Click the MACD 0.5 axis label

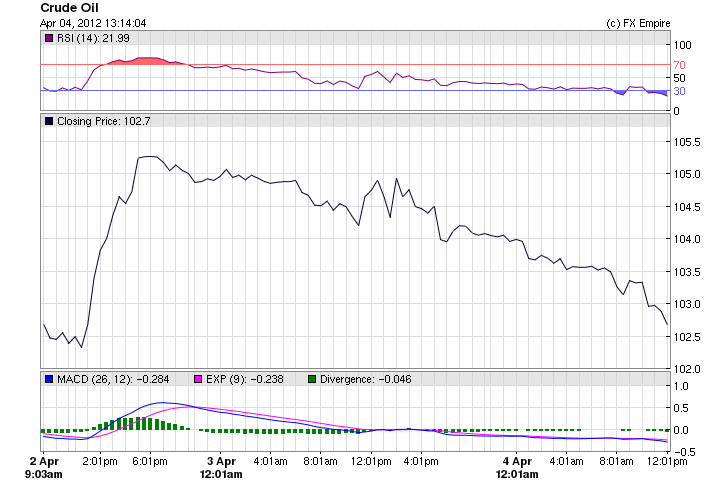coord(681,408)
